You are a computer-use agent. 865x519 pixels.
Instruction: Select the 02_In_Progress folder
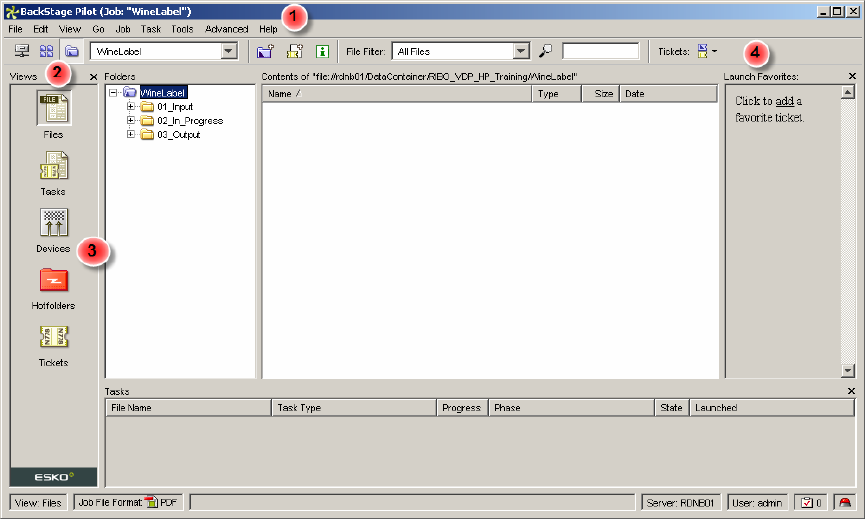pyautogui.click(x=190, y=121)
